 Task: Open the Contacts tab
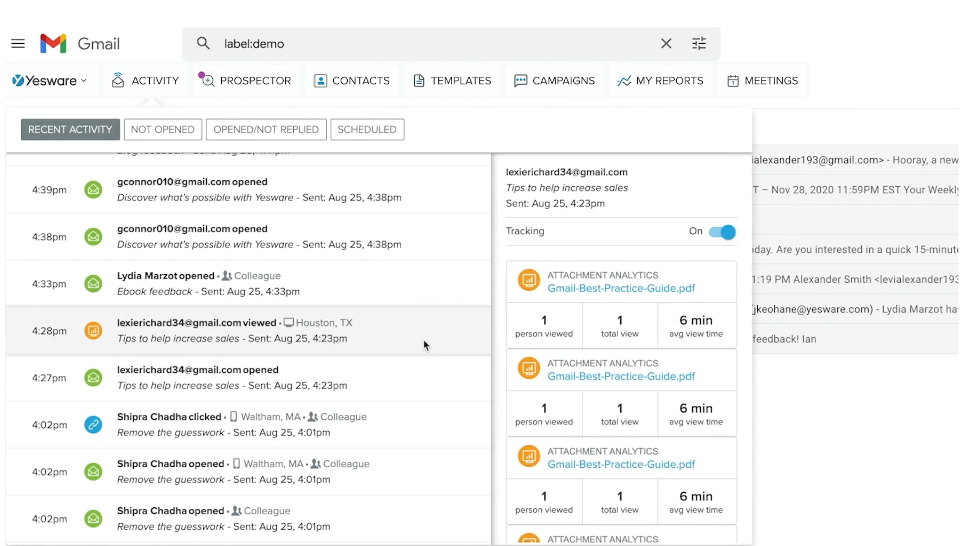[x=352, y=81]
